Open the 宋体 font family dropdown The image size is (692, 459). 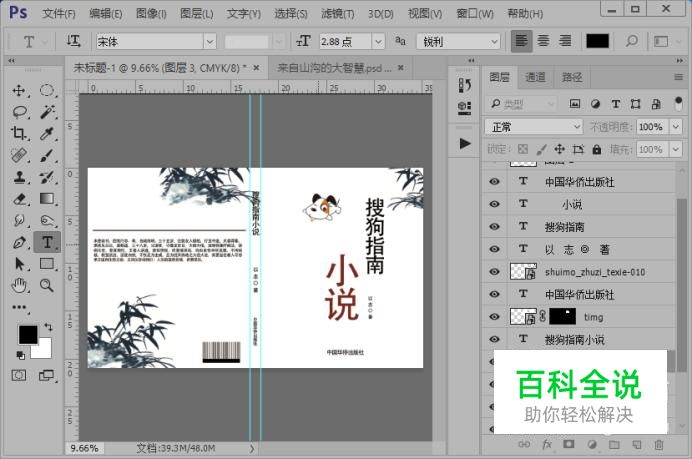[x=210, y=41]
